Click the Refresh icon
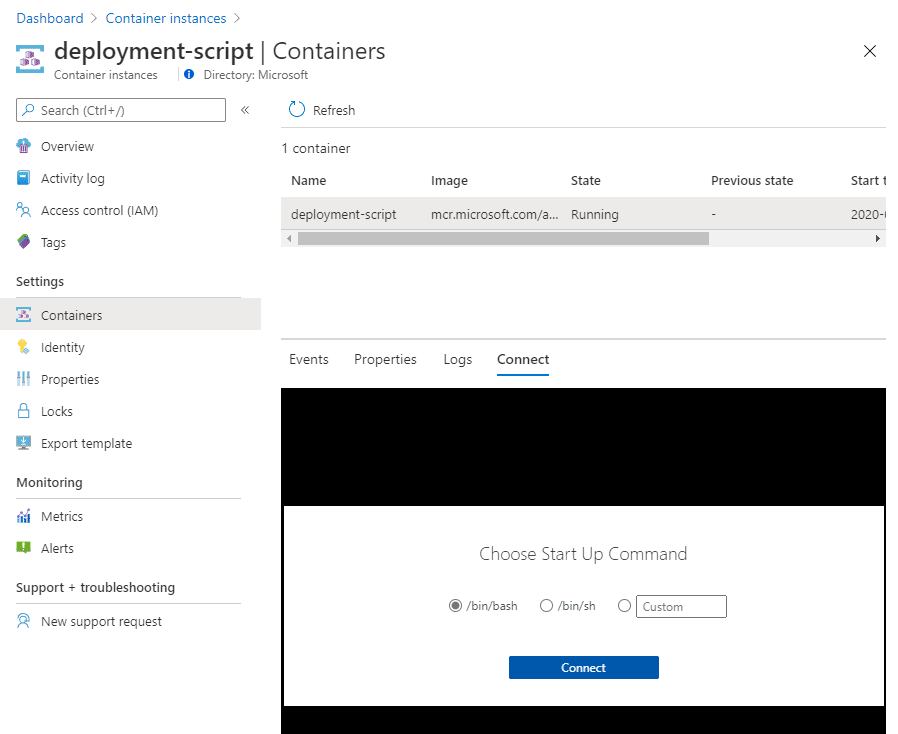The image size is (898, 734). tap(297, 109)
